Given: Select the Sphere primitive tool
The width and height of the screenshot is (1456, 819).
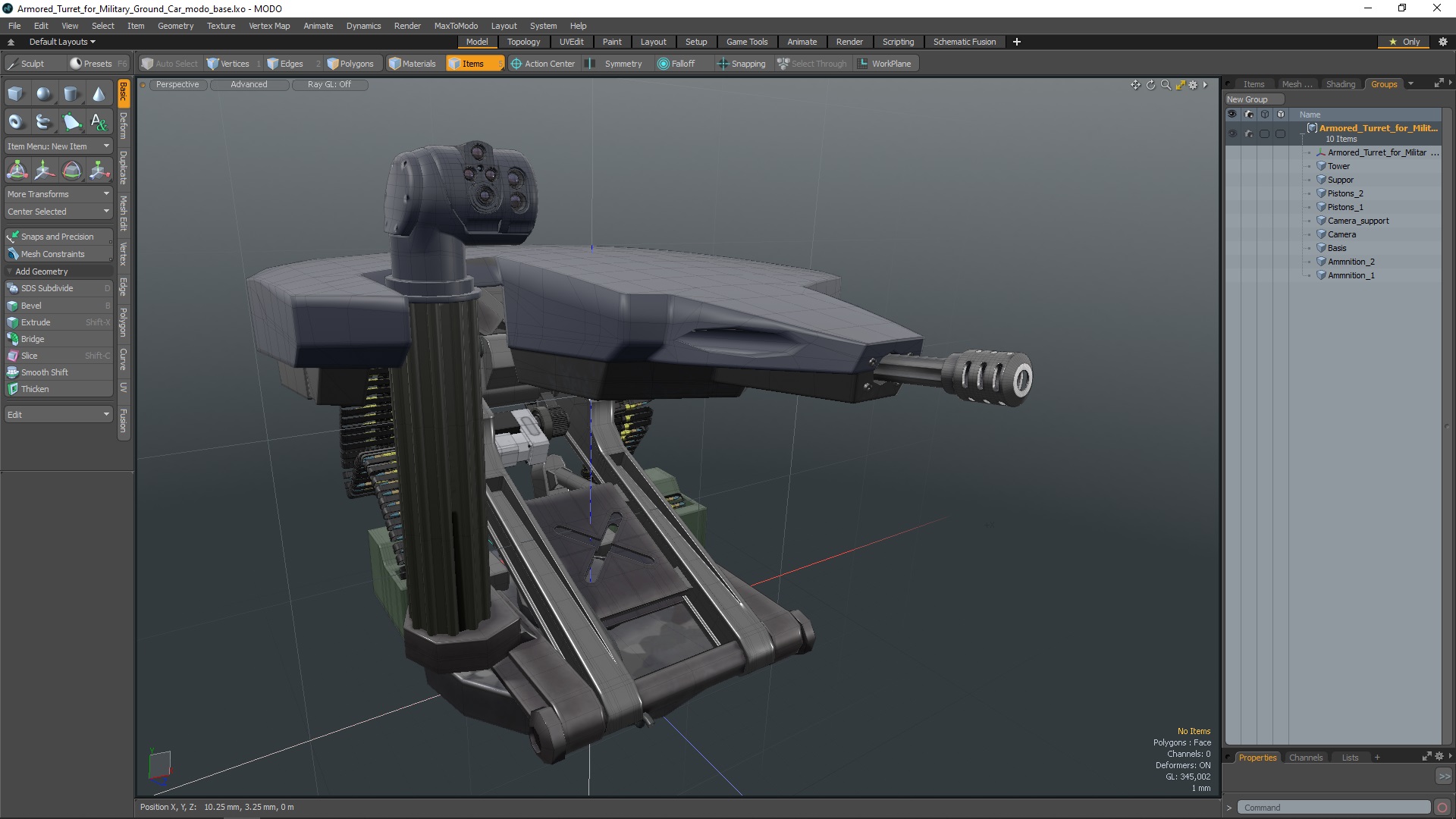Looking at the screenshot, I should (44, 94).
